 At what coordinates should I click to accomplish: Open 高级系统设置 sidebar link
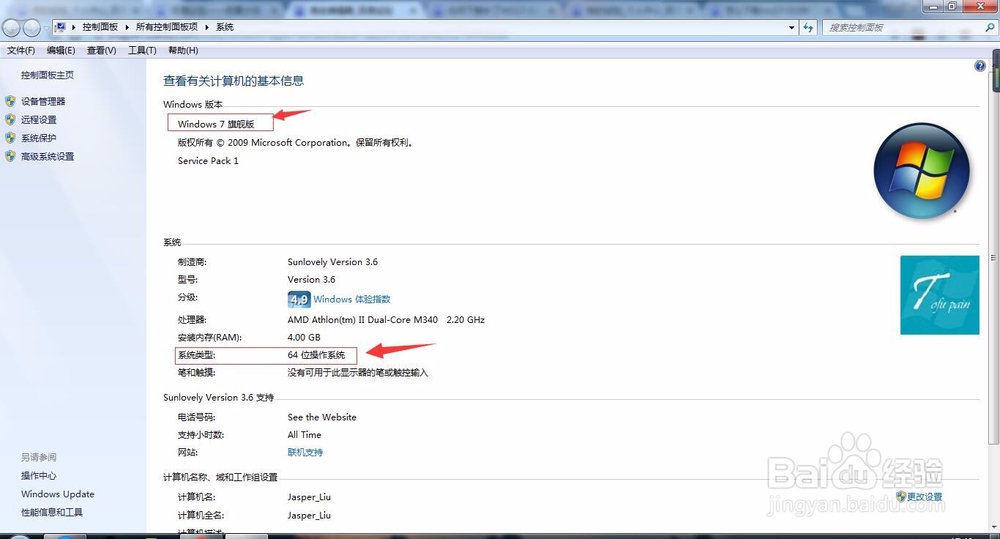(x=47, y=156)
